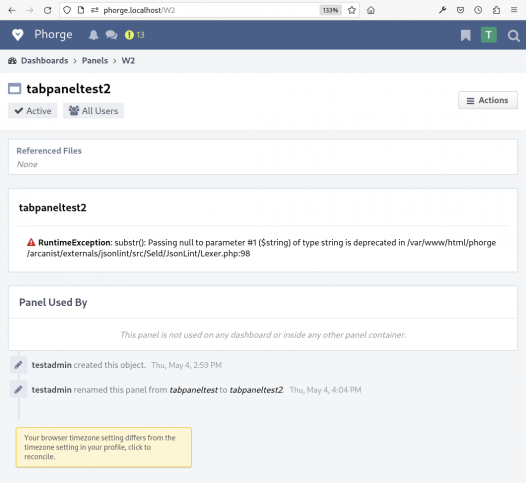526x483 pixels.
Task: Open the bookmark favorites icon in header
Action: 465,35
